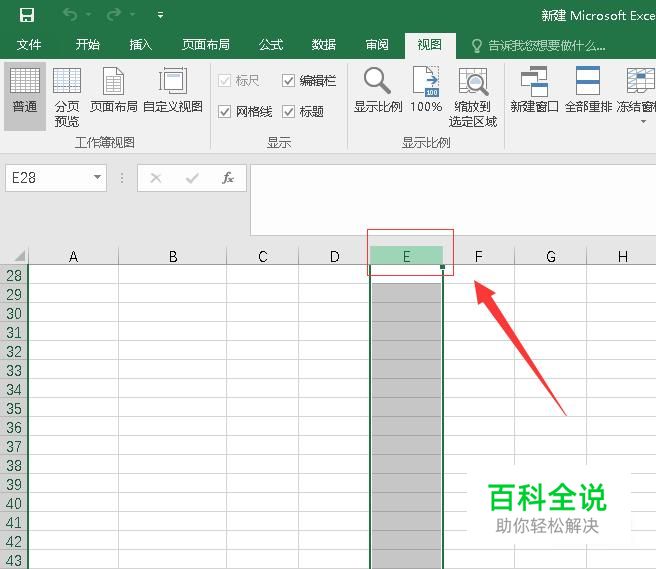
Task: Switch to the 公式 ribbon tab
Action: pos(271,45)
